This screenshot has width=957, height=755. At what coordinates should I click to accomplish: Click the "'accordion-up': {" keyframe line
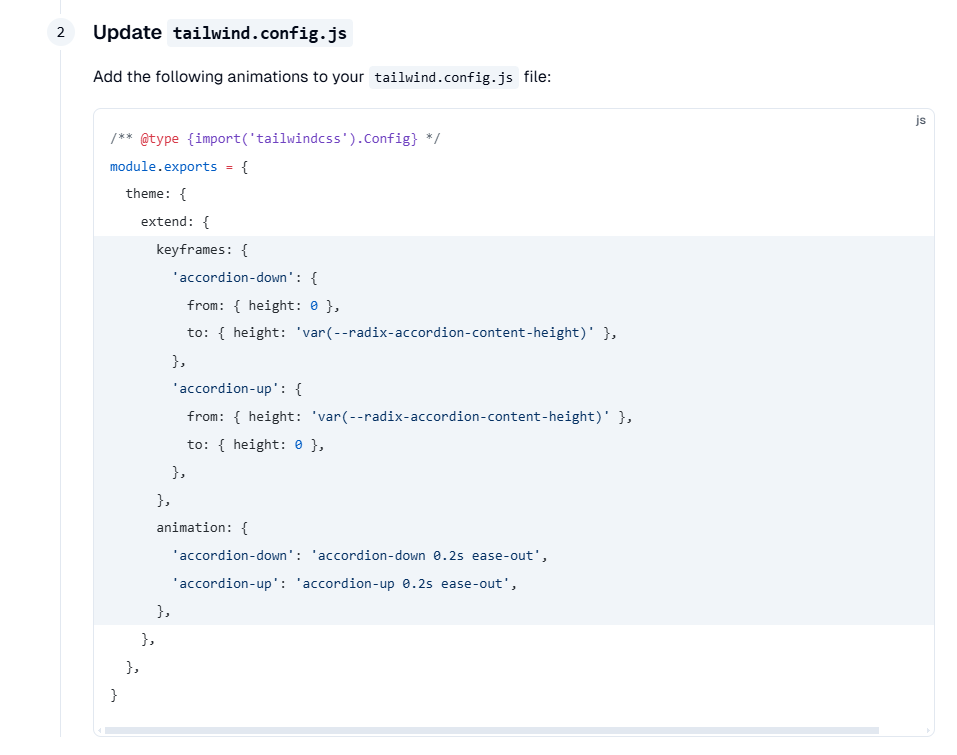(x=237, y=389)
